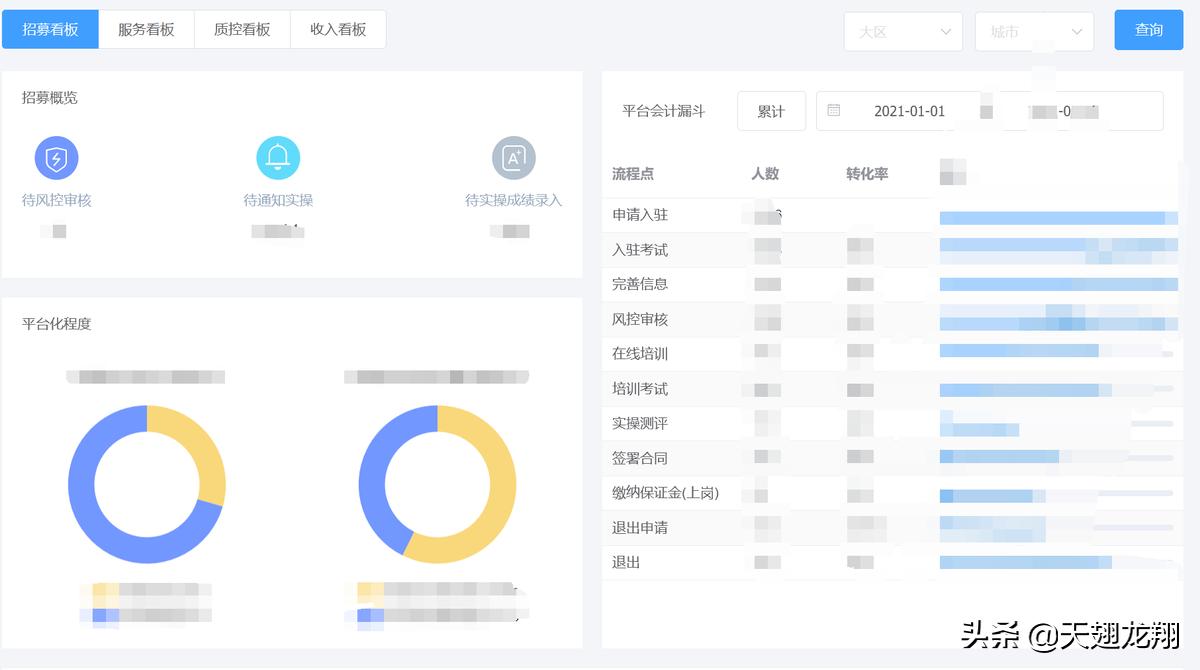
Task: Click the 累计 button
Action: pos(771,111)
